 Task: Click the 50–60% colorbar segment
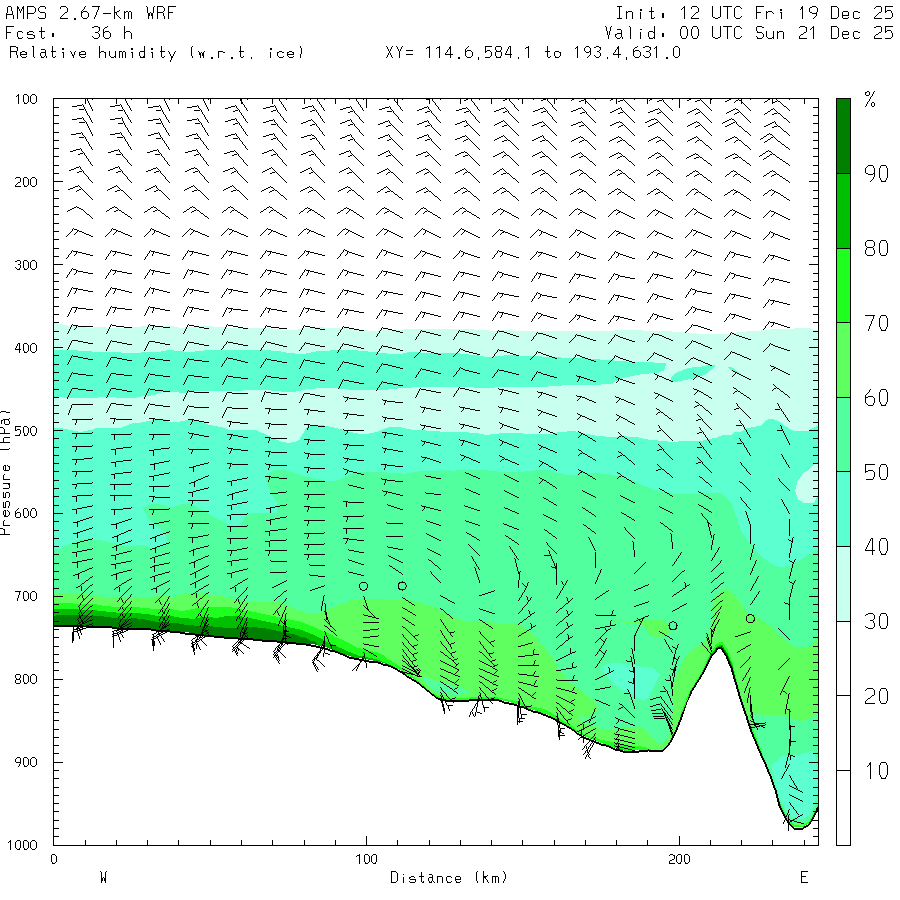[843, 435]
